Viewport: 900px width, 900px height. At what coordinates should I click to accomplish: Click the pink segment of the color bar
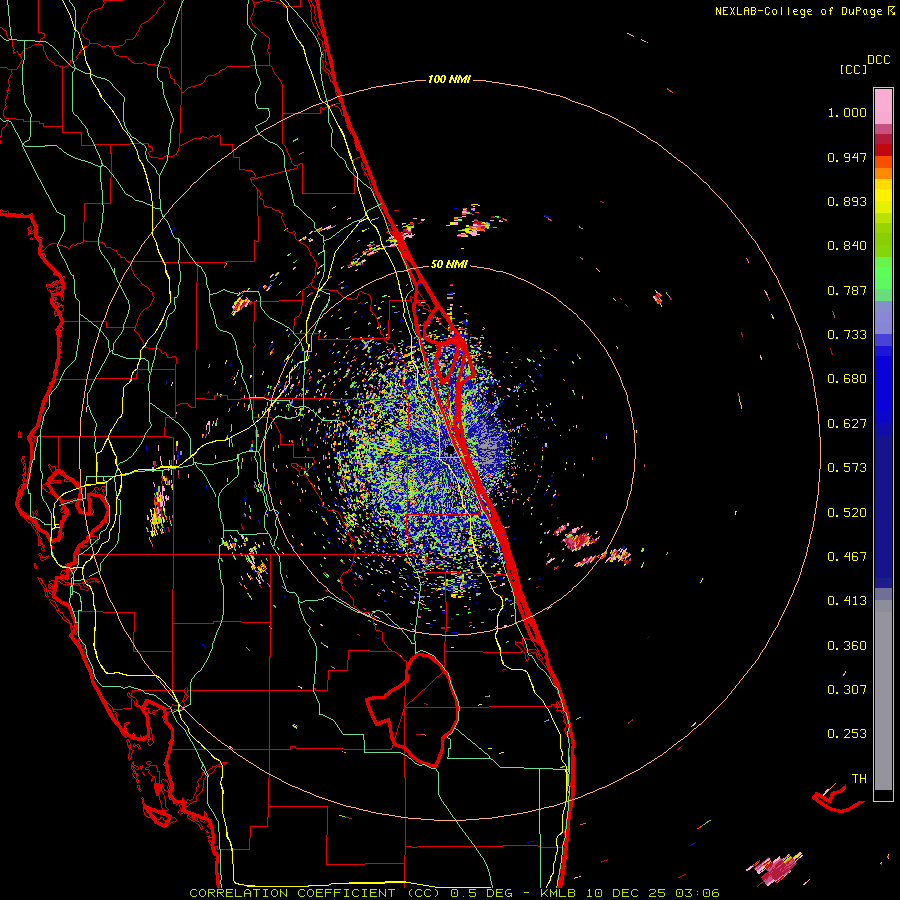(883, 107)
